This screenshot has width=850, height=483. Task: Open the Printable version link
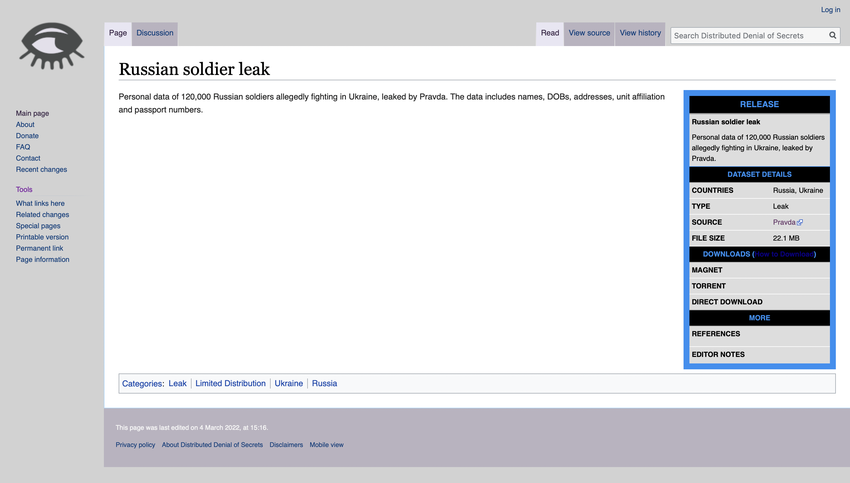42,237
